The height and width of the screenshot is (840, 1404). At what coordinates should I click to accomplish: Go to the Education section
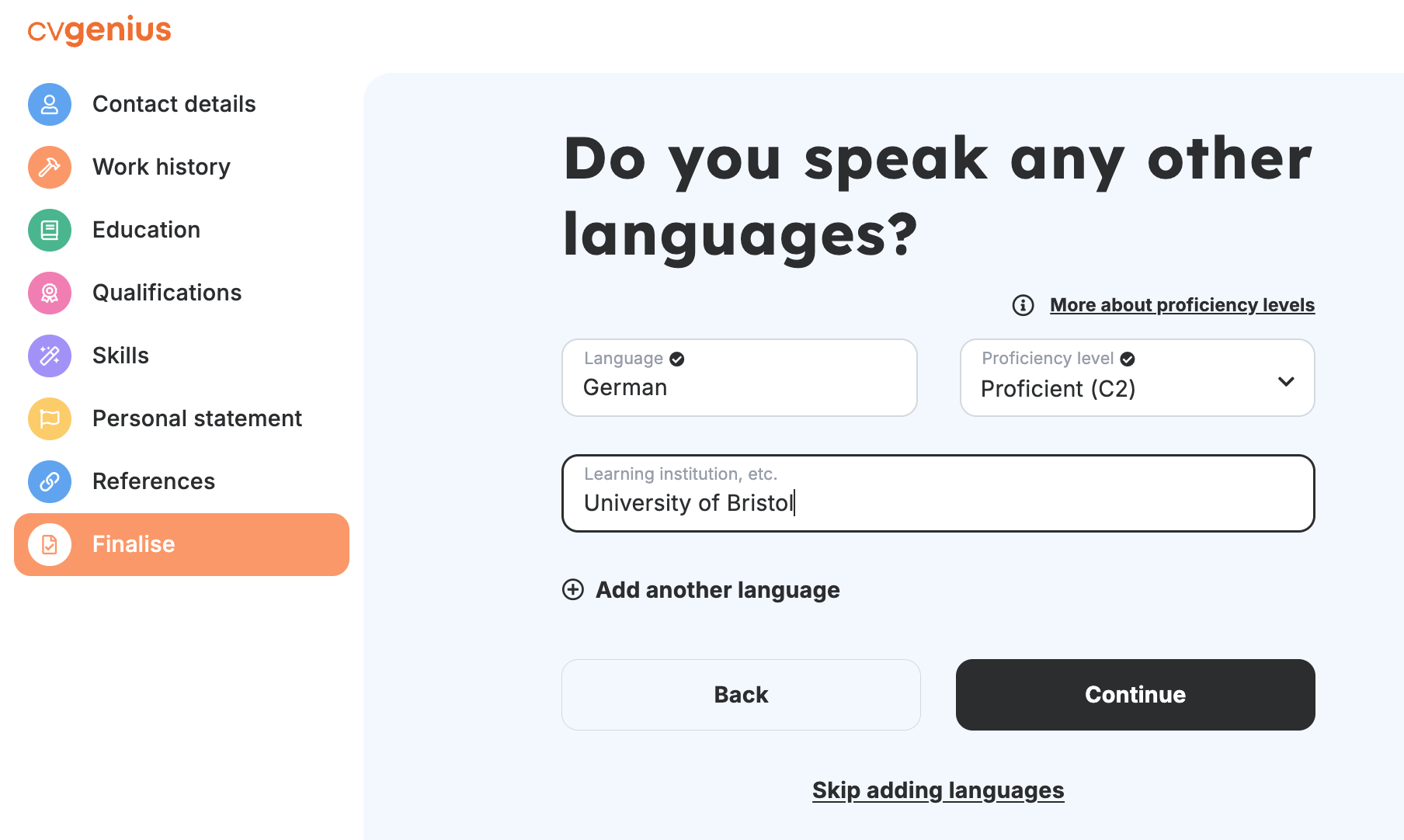pos(146,230)
